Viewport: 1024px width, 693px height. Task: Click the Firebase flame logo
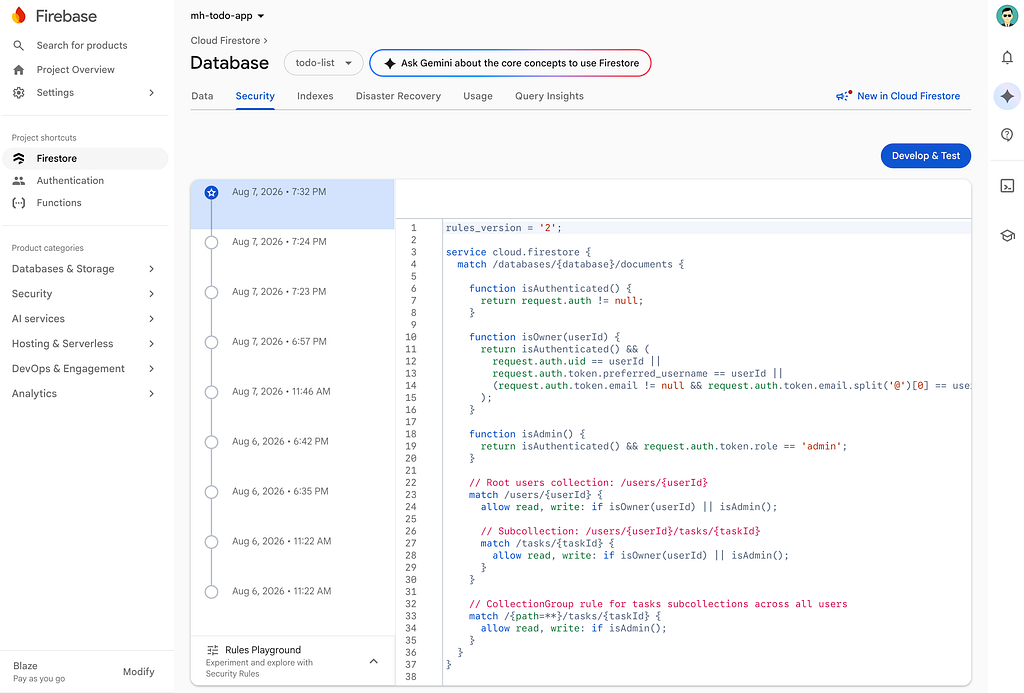coord(19,16)
